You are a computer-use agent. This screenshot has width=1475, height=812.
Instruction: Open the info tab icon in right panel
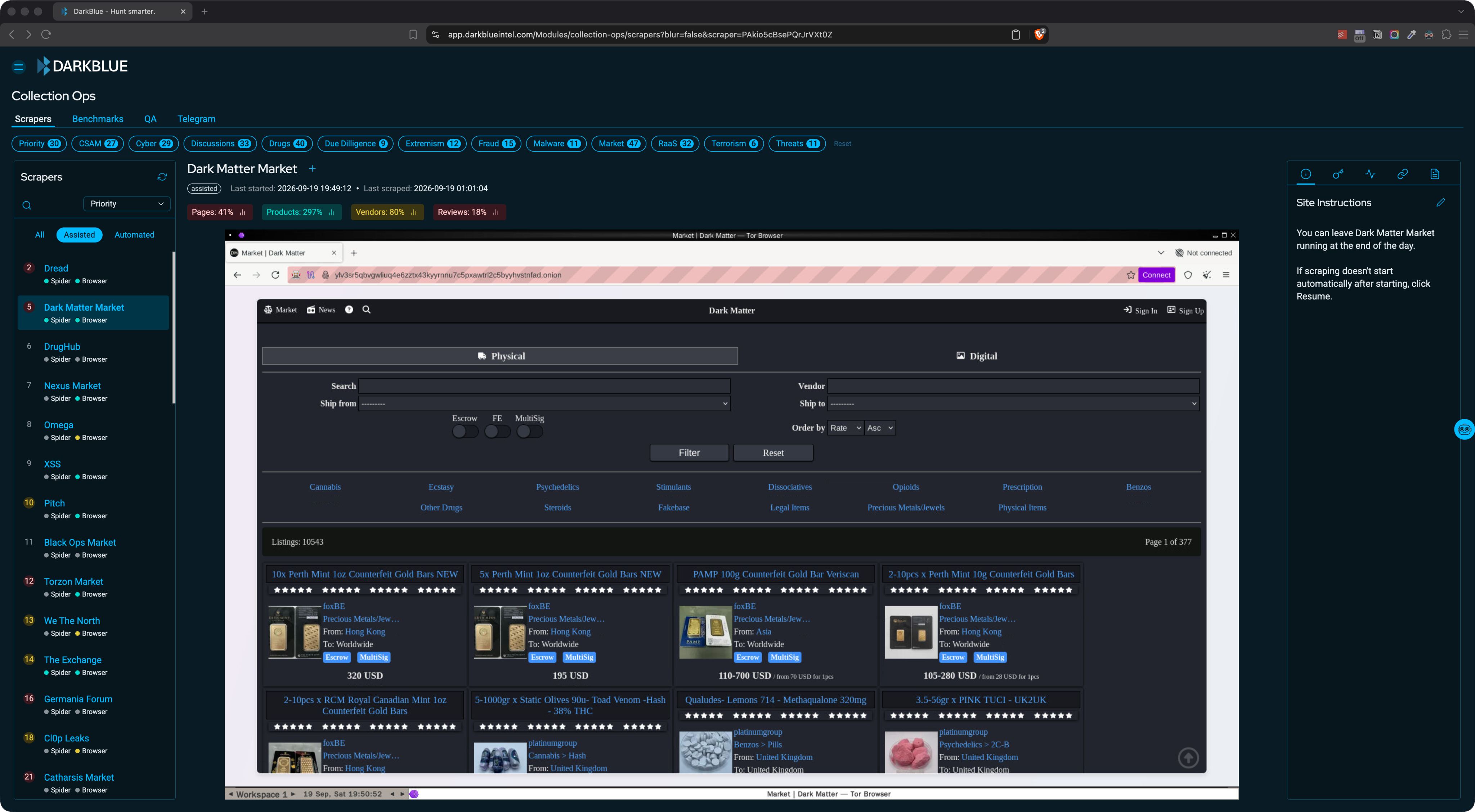(x=1305, y=174)
